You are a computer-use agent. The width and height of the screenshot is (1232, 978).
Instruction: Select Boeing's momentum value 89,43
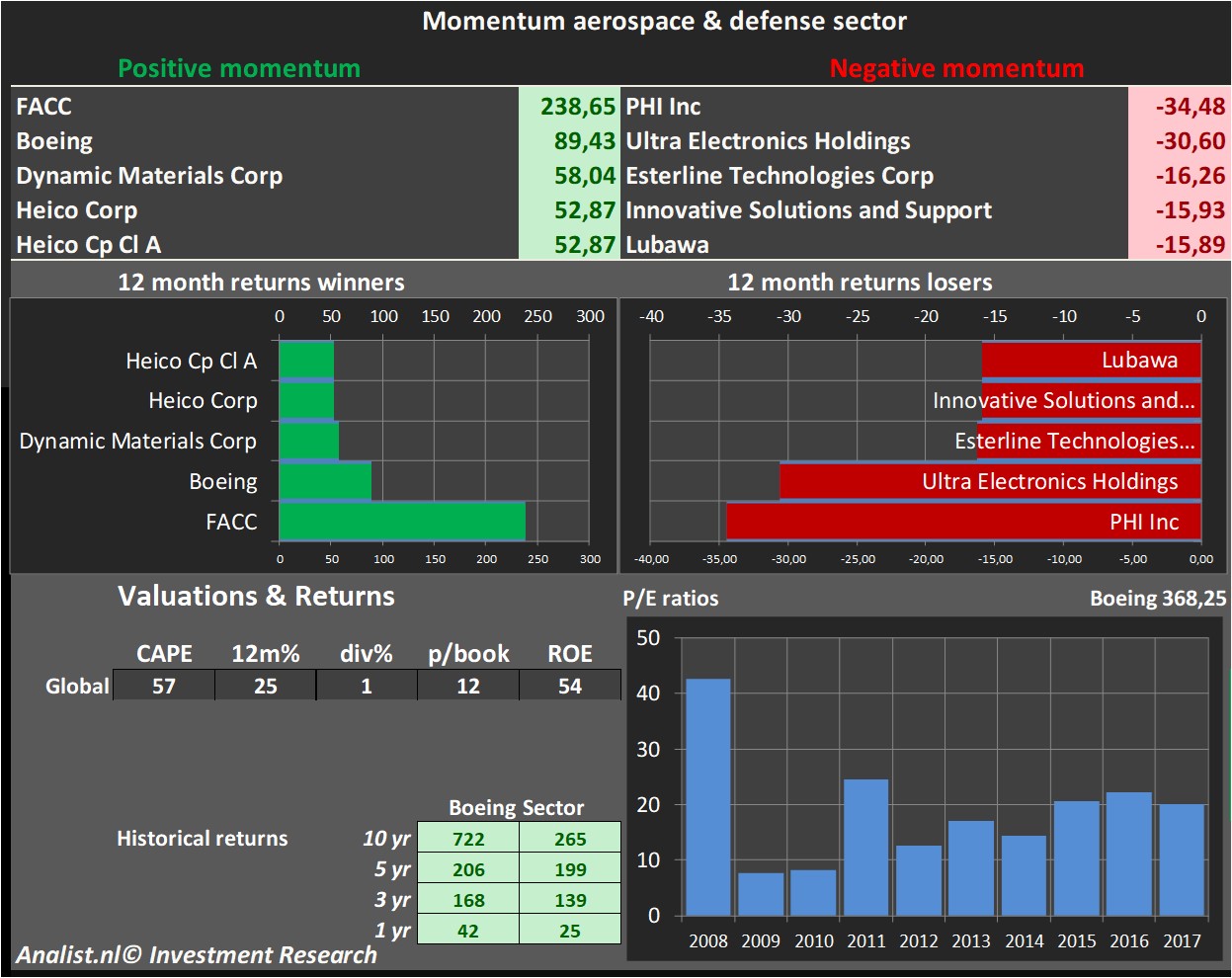tap(585, 141)
